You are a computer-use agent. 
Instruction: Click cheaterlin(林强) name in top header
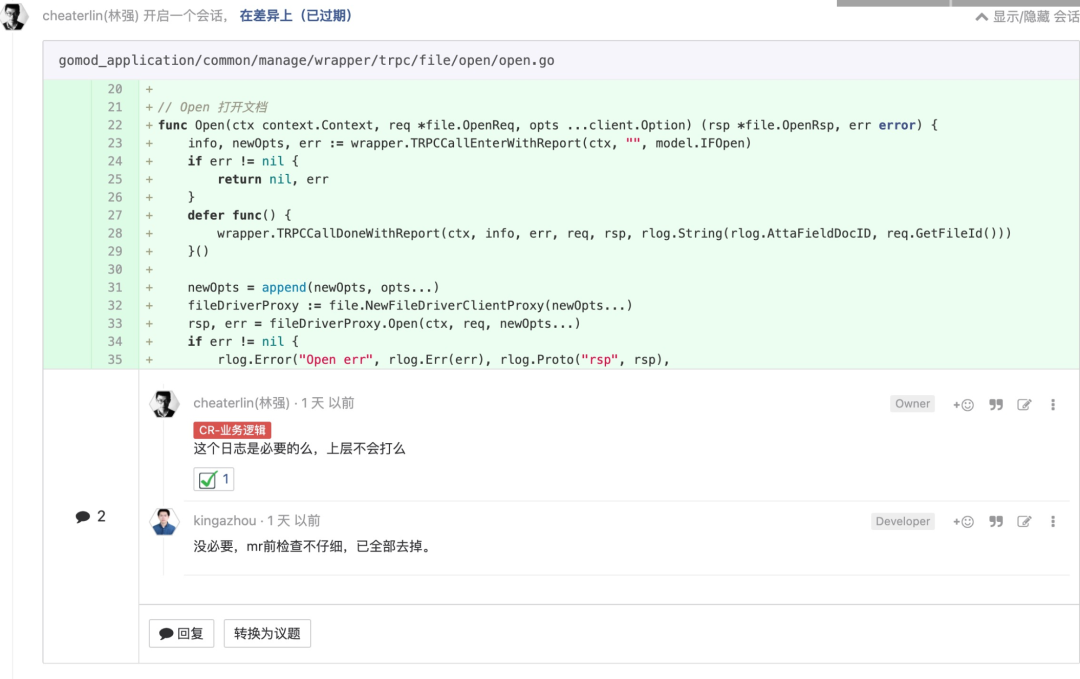point(90,16)
